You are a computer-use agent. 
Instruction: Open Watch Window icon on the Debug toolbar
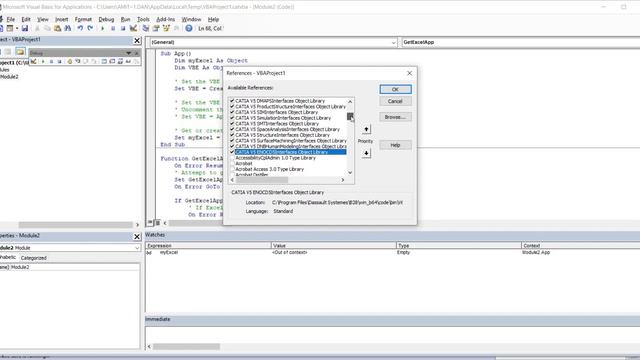coord(120,61)
